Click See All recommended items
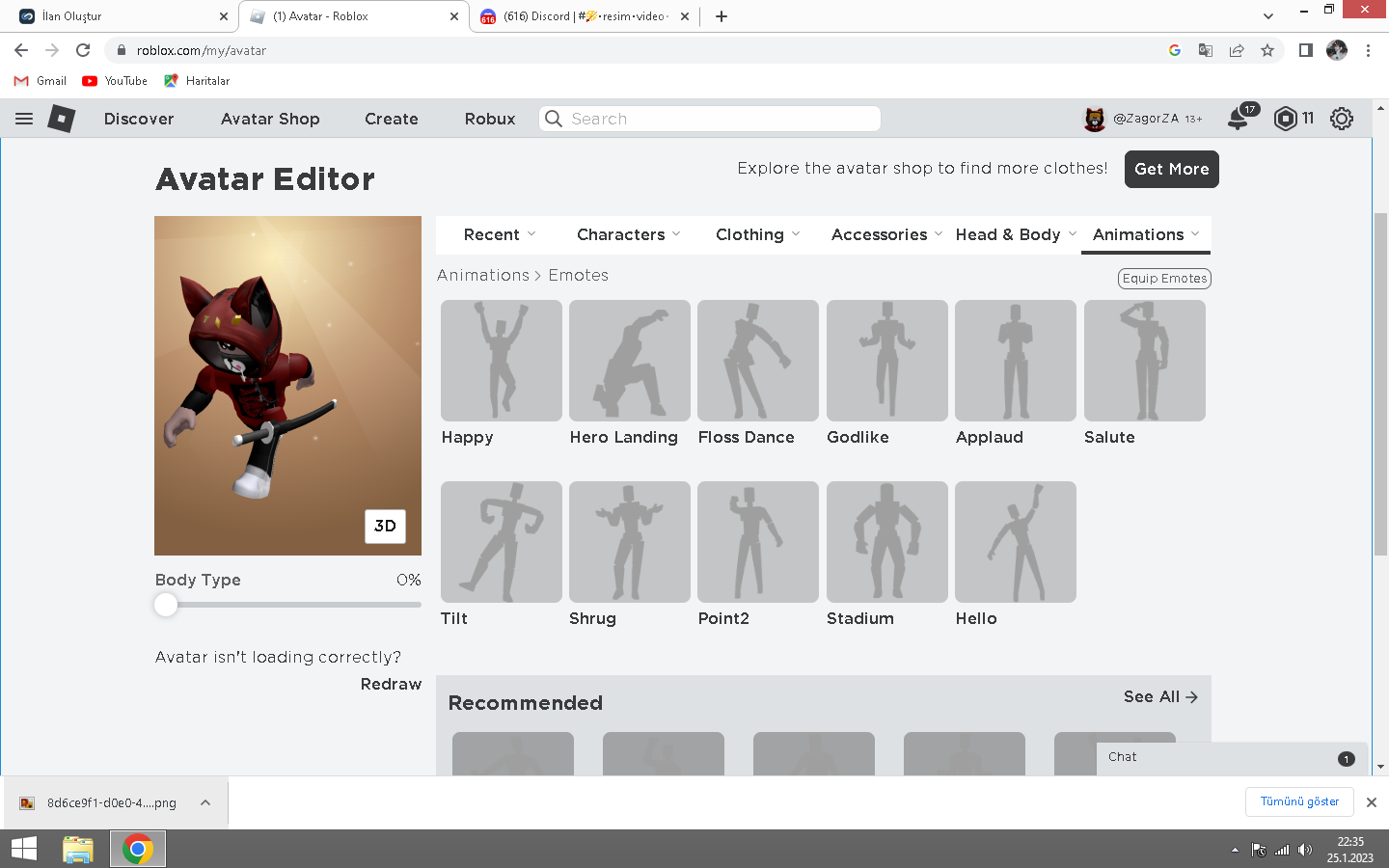 pos(1160,696)
